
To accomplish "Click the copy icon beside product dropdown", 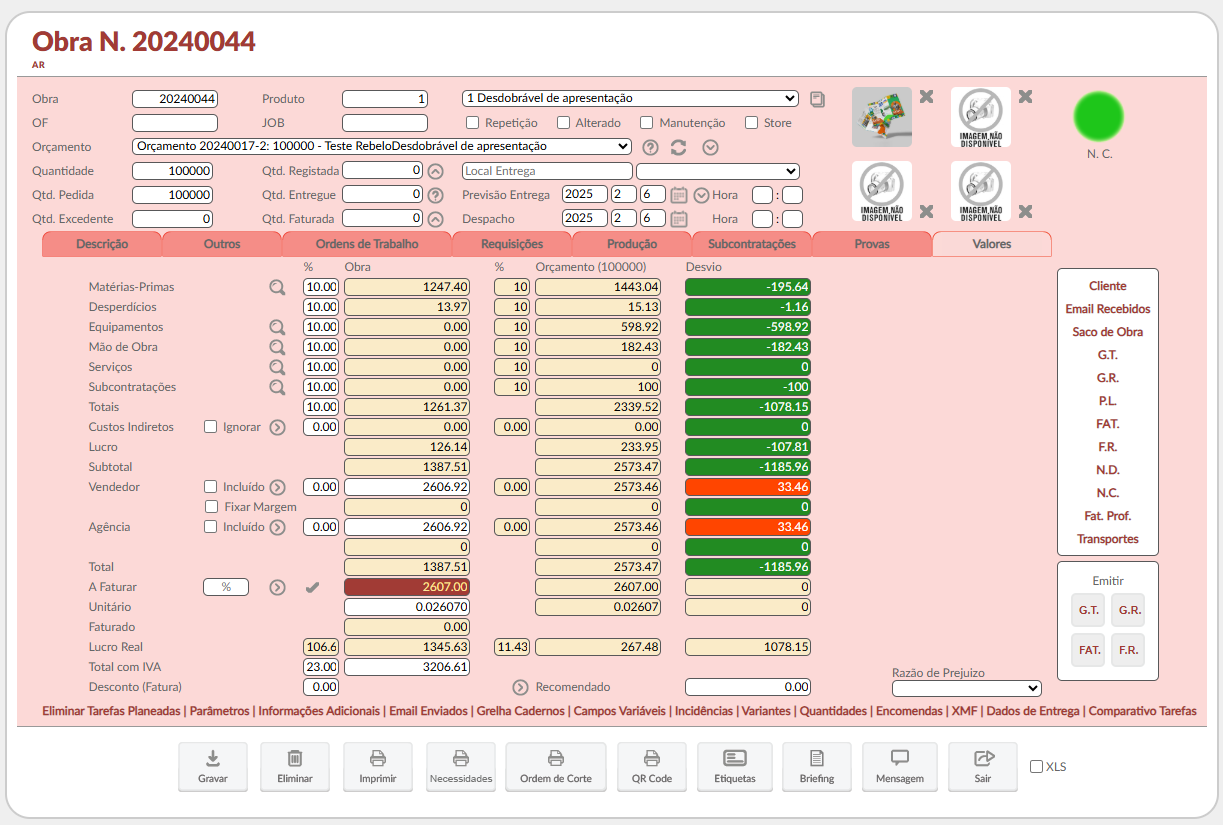I will coord(817,99).
